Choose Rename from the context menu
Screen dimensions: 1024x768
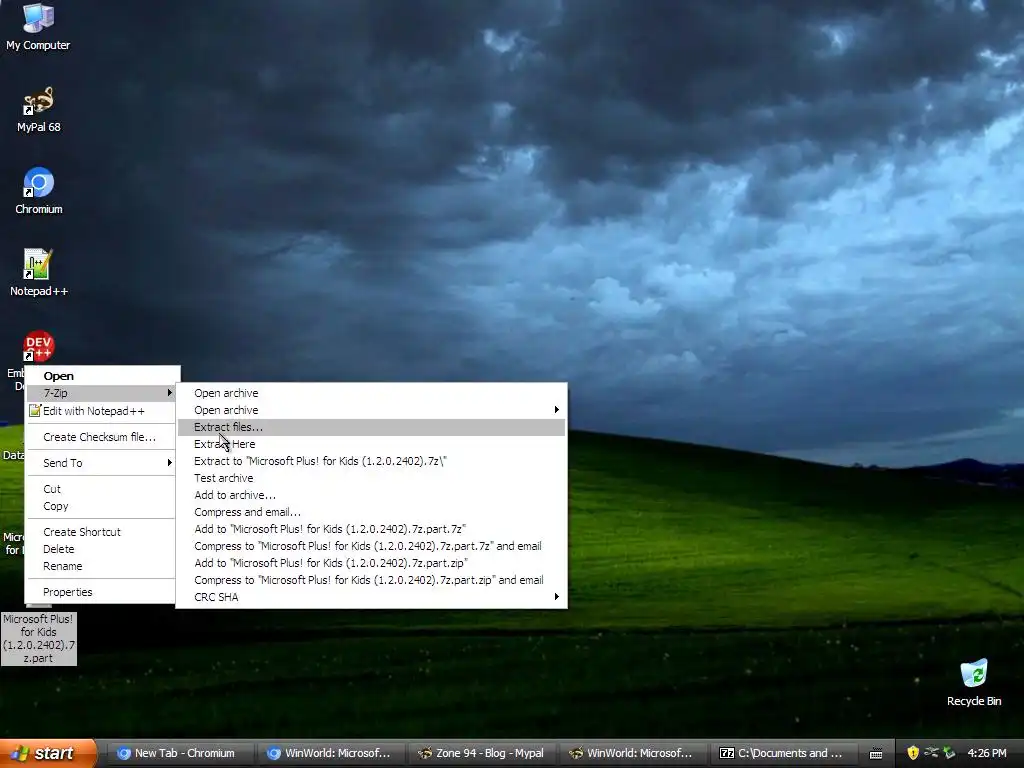point(102,566)
